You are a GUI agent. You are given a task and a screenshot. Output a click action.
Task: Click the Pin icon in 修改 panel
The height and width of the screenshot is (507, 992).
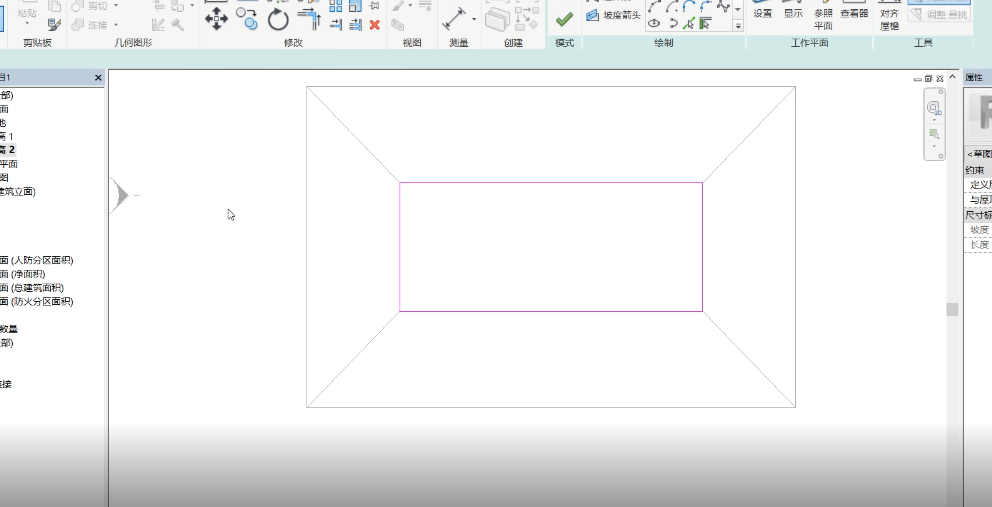pos(375,6)
